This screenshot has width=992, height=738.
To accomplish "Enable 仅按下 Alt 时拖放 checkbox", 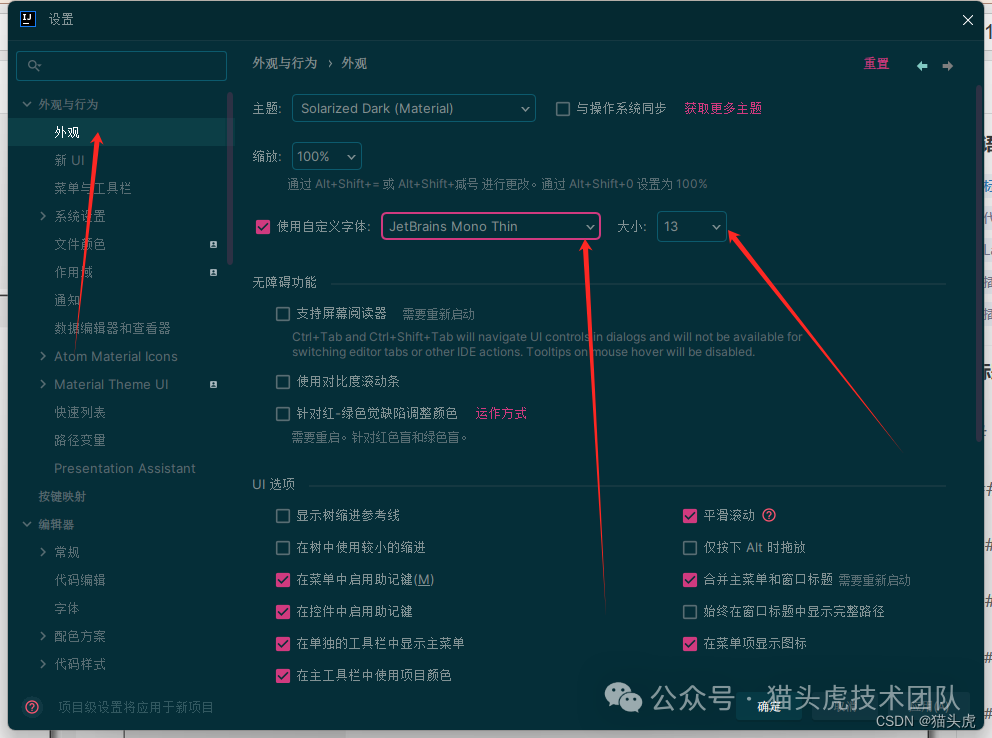I will click(690, 548).
